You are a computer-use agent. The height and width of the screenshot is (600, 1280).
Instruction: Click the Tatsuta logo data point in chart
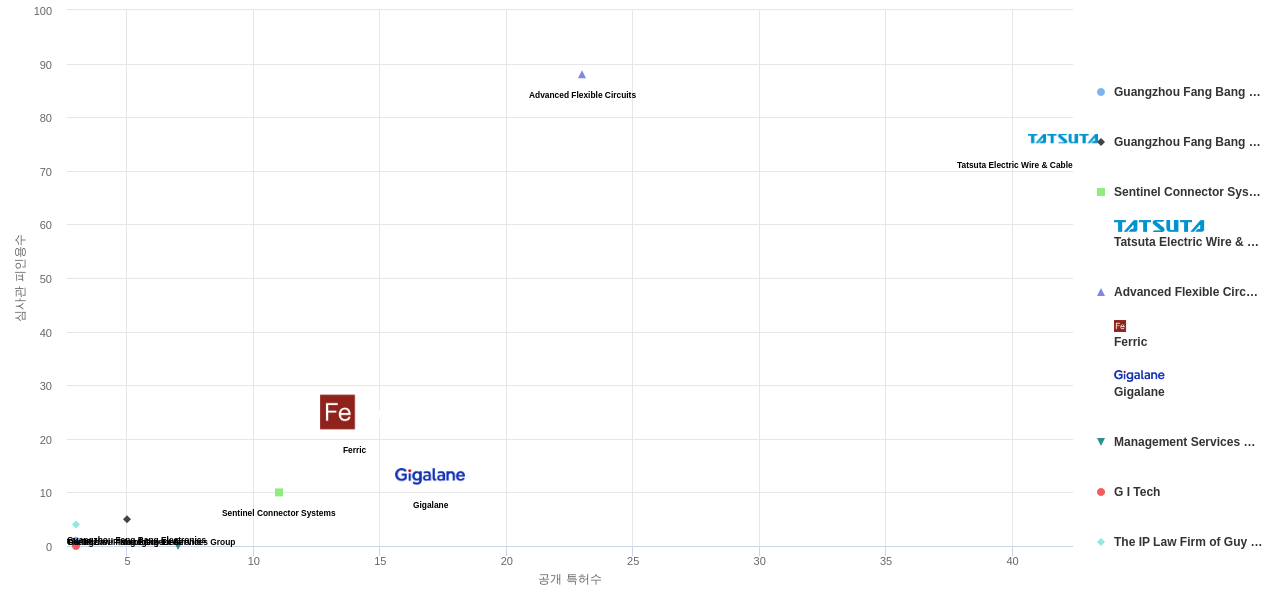pyautogui.click(x=1063, y=139)
